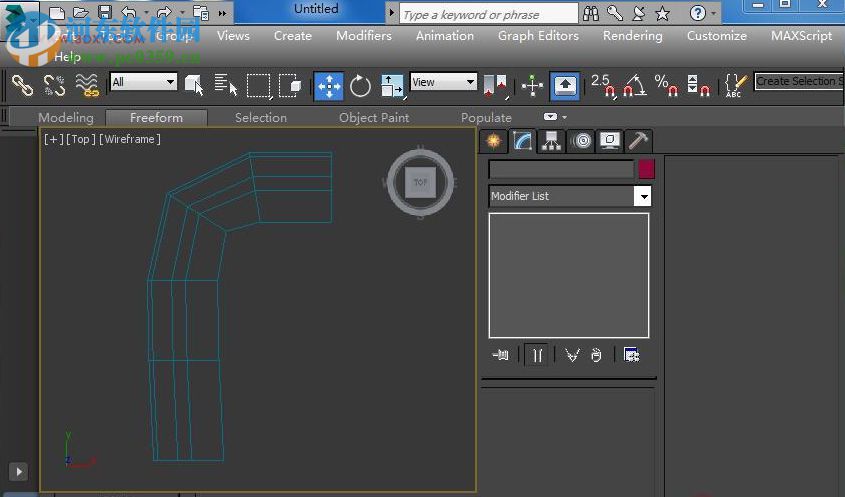Click the binoculars Search icon
845x497 pixels.
click(x=591, y=13)
